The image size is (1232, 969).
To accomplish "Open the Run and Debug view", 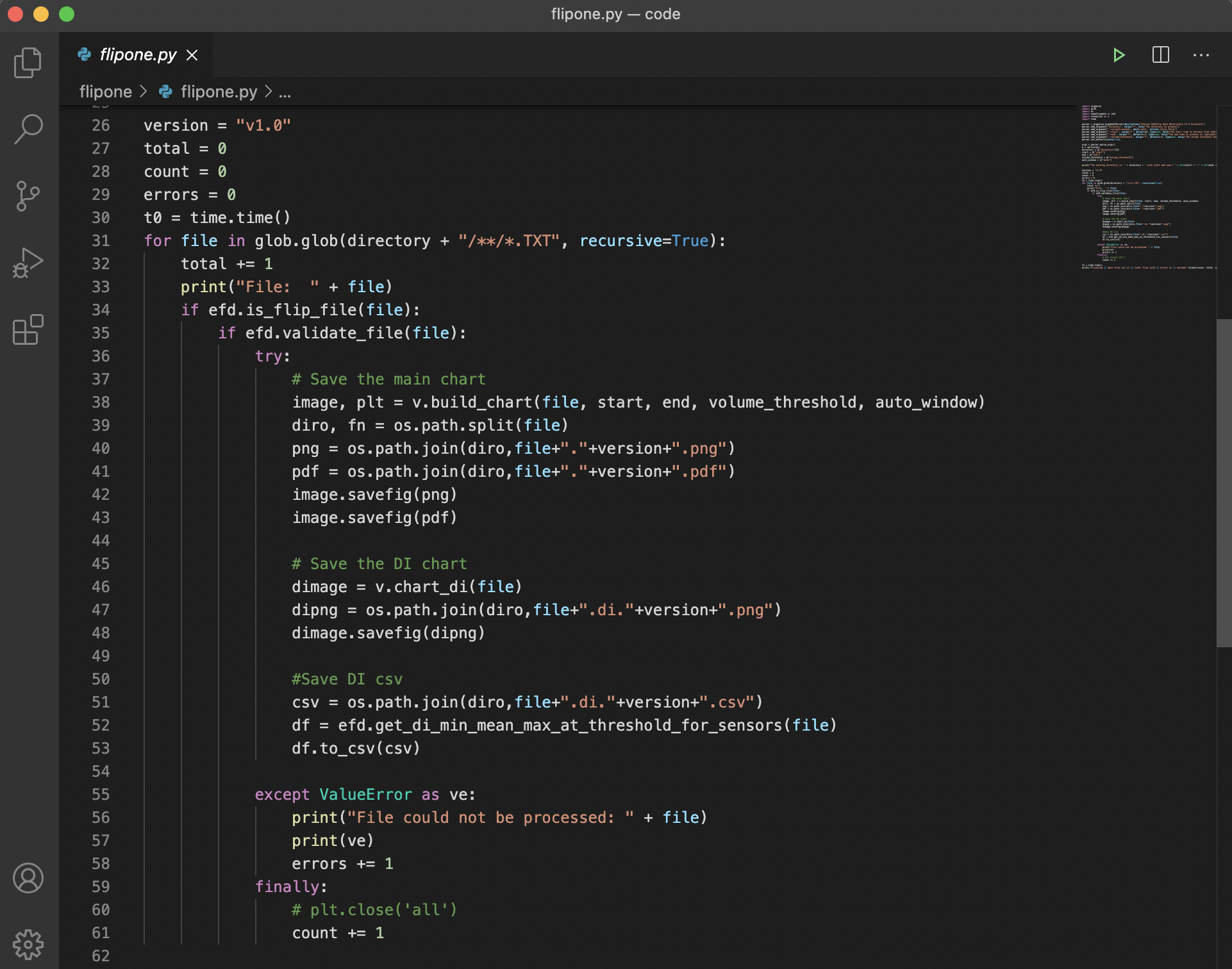I will pos(27,263).
